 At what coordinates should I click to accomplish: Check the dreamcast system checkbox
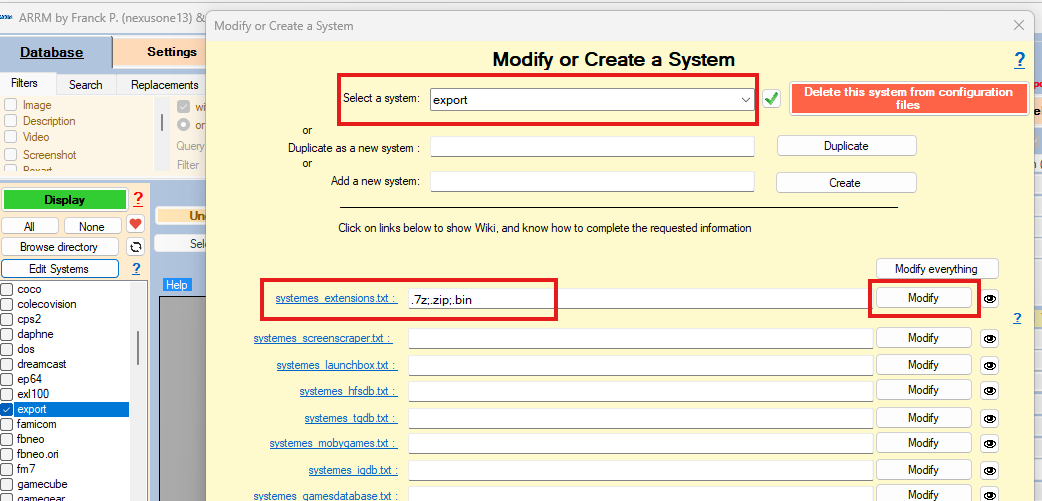(x=8, y=364)
